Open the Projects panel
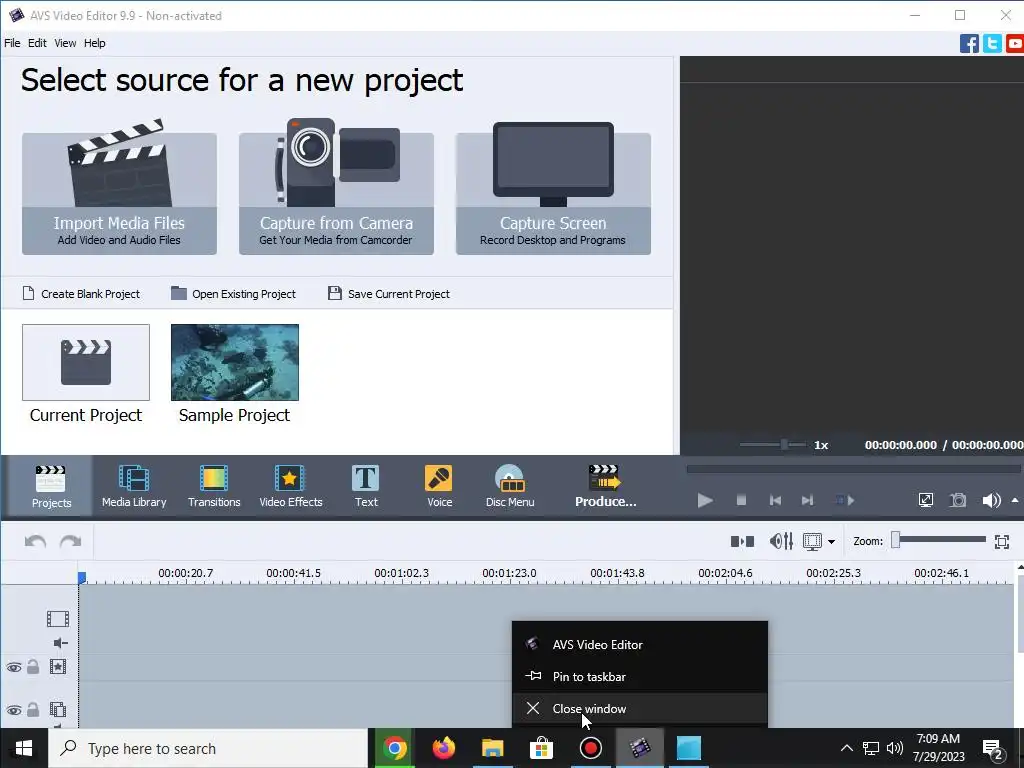This screenshot has height=768, width=1024. (51, 487)
